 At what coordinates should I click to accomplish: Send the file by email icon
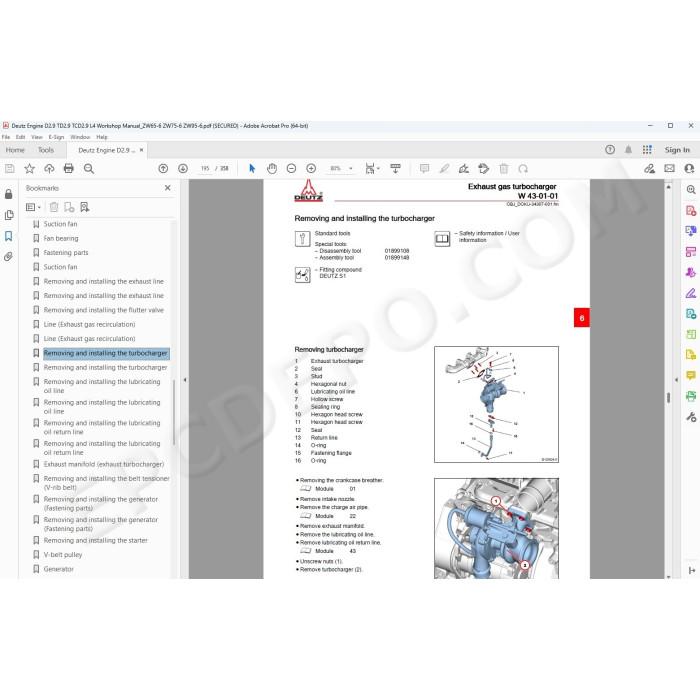669,168
